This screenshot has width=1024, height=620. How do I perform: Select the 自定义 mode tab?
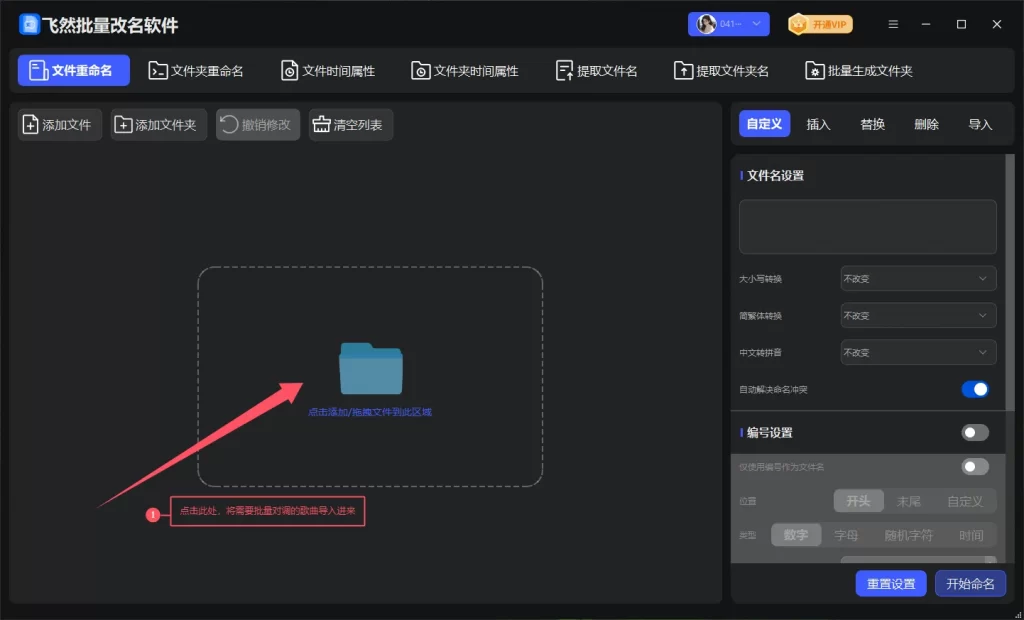coord(764,123)
